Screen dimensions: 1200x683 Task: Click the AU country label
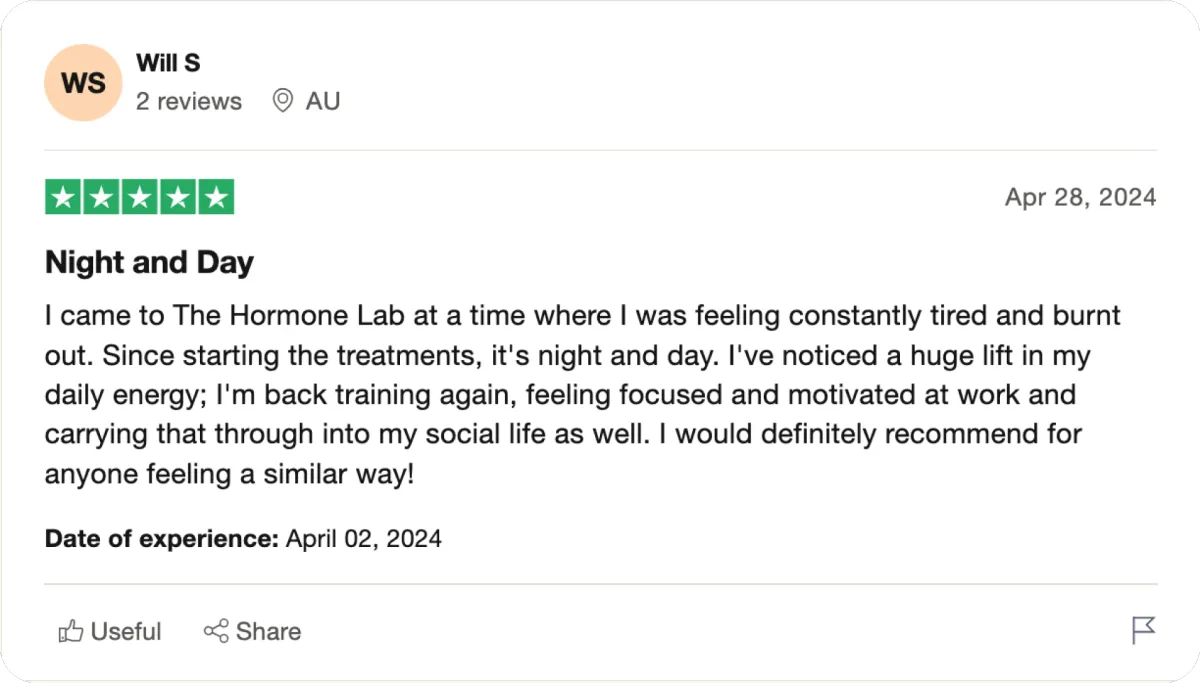tap(322, 101)
